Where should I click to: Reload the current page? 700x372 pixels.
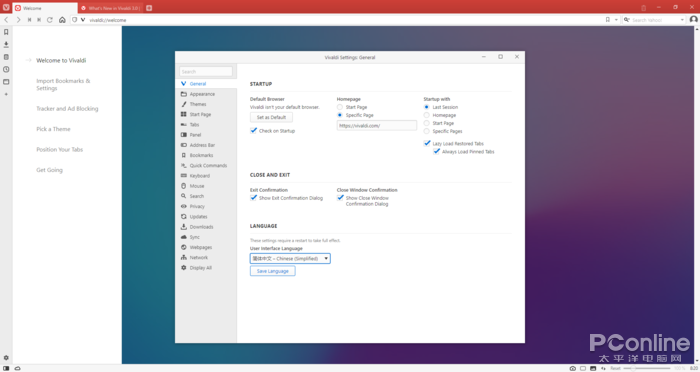[50, 20]
